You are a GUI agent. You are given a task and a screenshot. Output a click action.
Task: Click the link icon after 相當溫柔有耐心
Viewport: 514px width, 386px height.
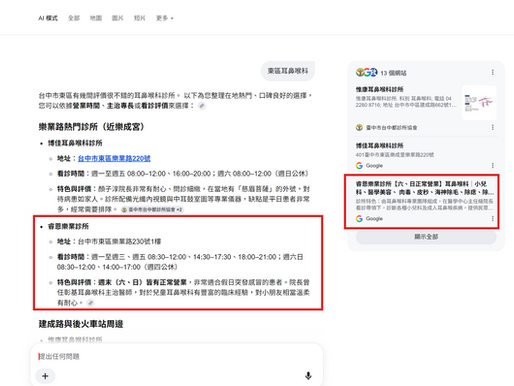[x=90, y=303]
